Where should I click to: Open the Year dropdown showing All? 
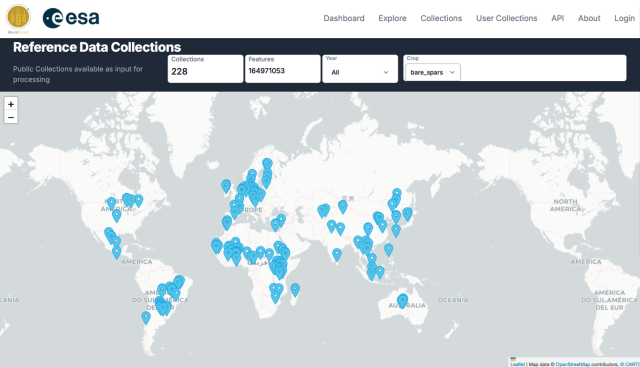coord(360,72)
